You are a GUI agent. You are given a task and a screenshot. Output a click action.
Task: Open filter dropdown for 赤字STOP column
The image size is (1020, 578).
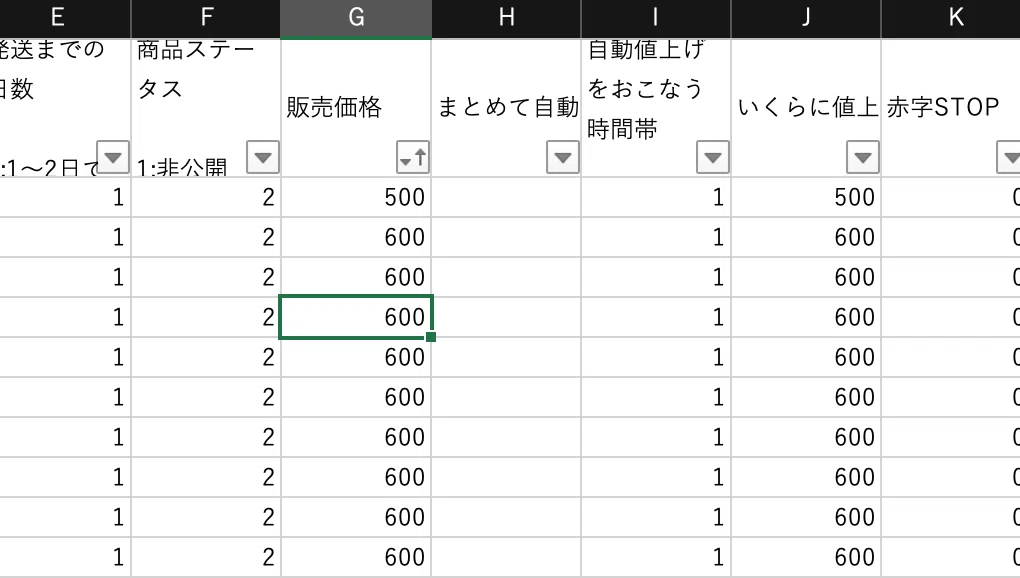(x=1009, y=157)
